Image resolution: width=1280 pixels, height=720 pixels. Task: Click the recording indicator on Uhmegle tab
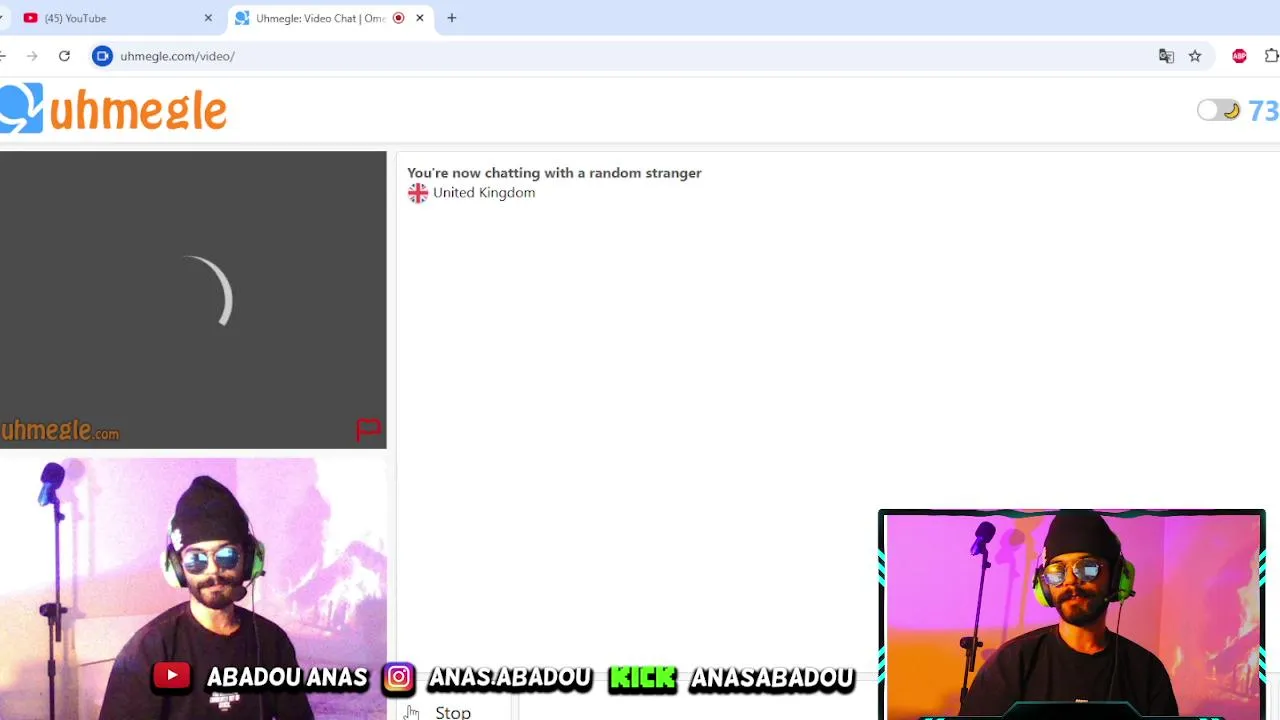coord(399,18)
